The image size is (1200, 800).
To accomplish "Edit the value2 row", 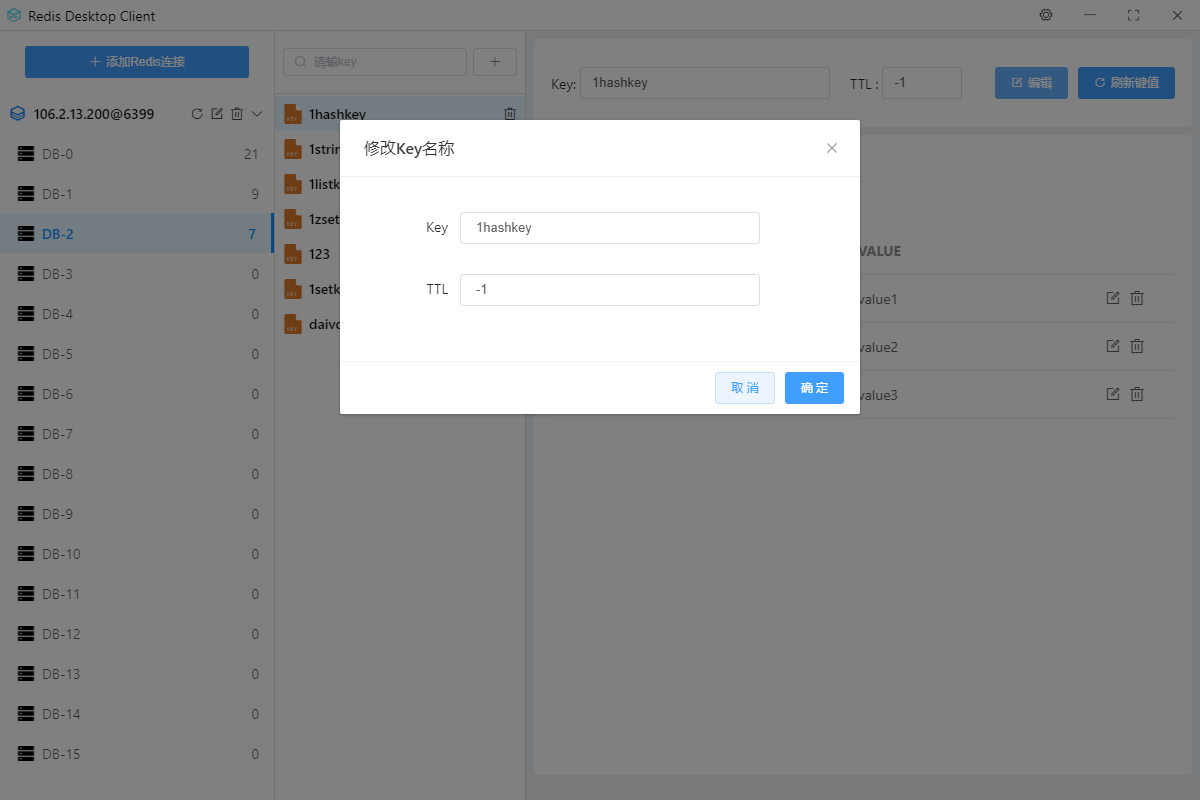I will click(1113, 346).
